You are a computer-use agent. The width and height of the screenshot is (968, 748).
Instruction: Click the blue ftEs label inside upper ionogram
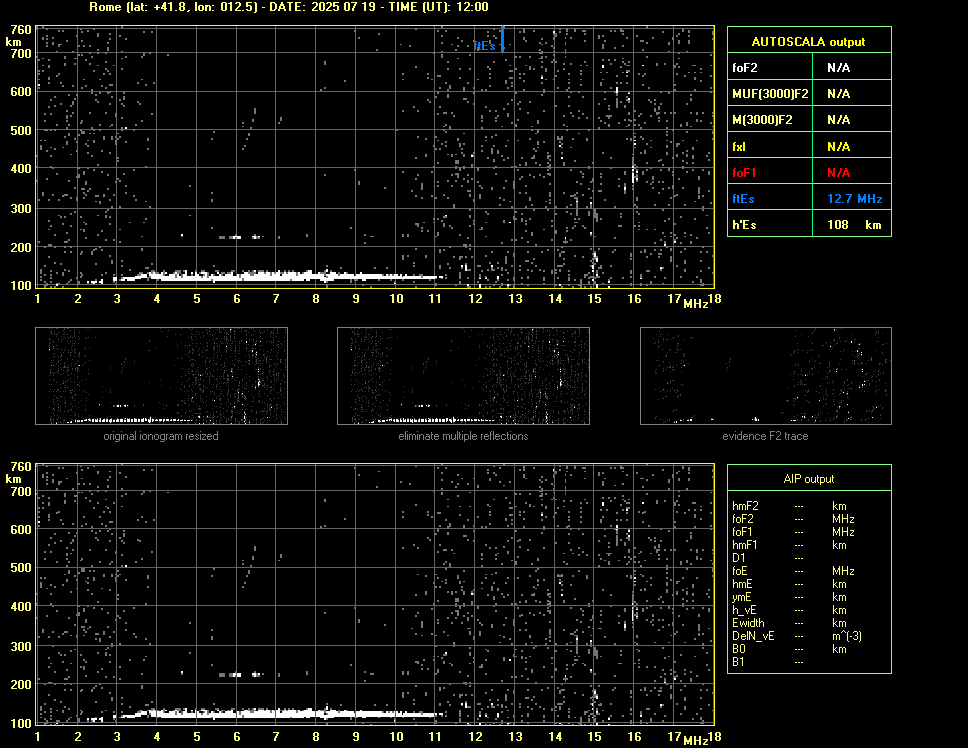pyautogui.click(x=485, y=46)
